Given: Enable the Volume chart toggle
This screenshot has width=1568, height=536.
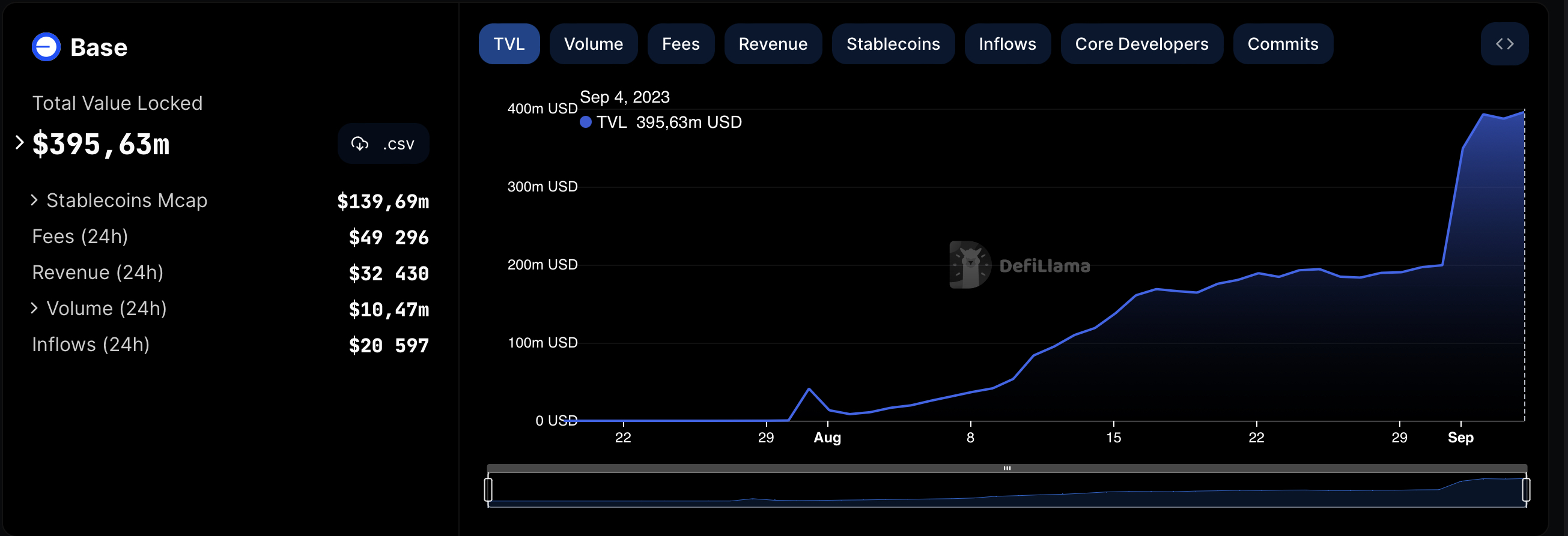Looking at the screenshot, I should (593, 44).
